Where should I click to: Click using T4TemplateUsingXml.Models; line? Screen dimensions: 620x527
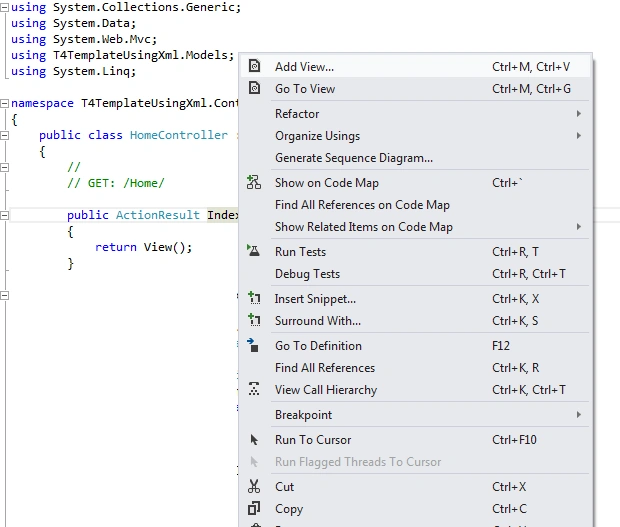pos(123,55)
